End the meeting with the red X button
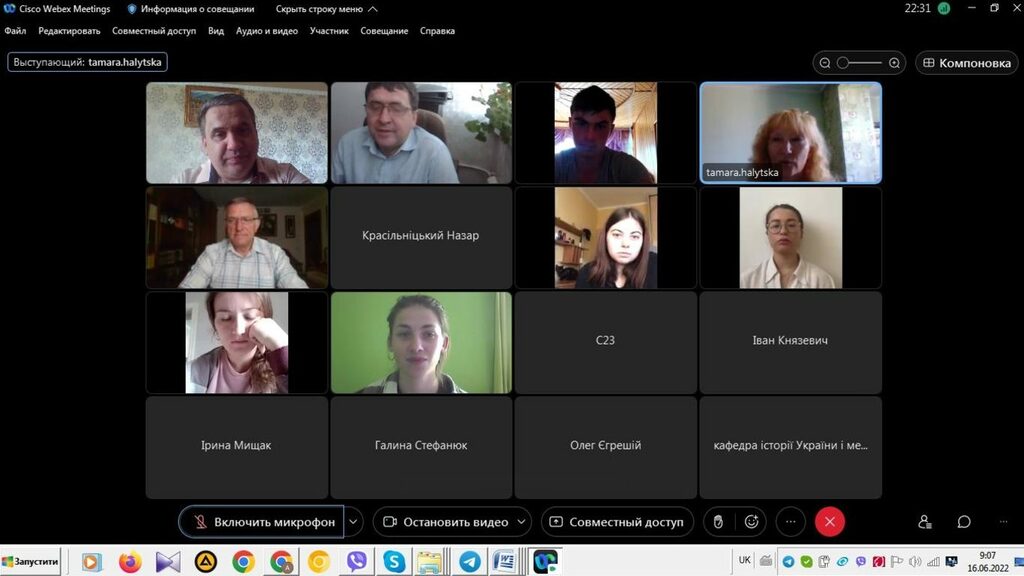Screen dimensions: 1024x576 (x=829, y=522)
